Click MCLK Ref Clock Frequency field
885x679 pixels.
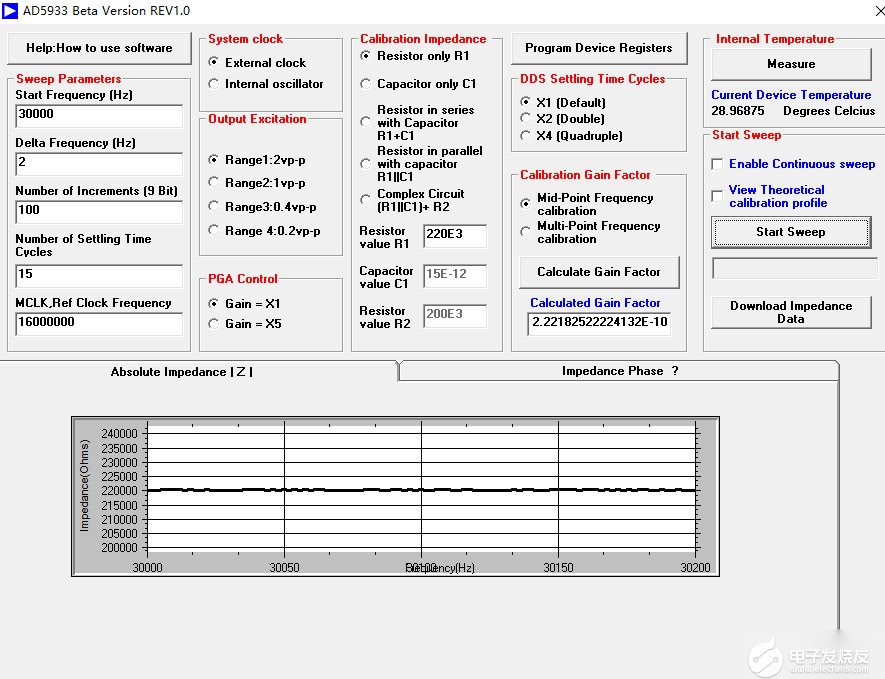[99, 323]
